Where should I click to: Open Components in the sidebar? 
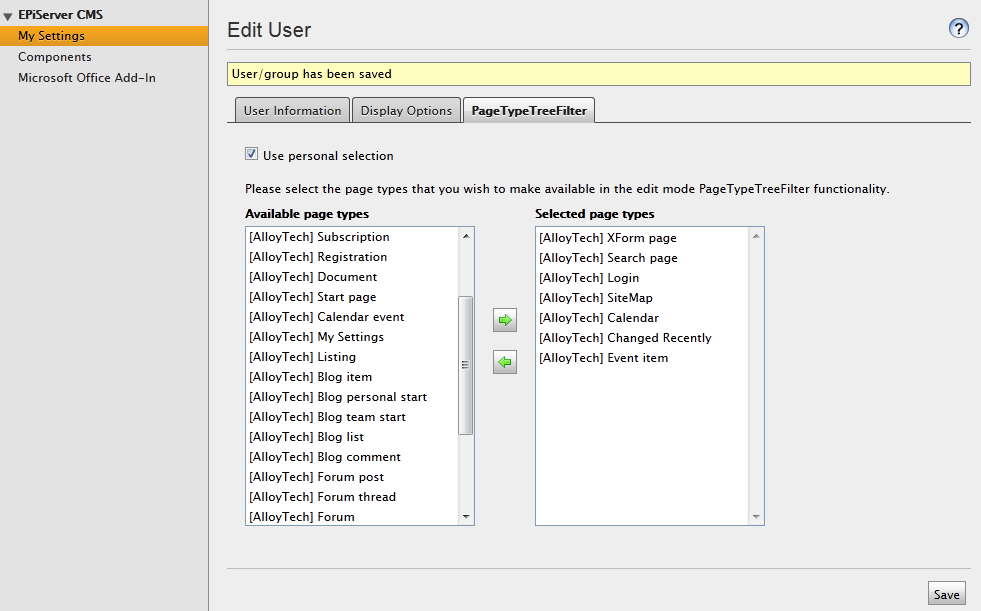(x=54, y=57)
